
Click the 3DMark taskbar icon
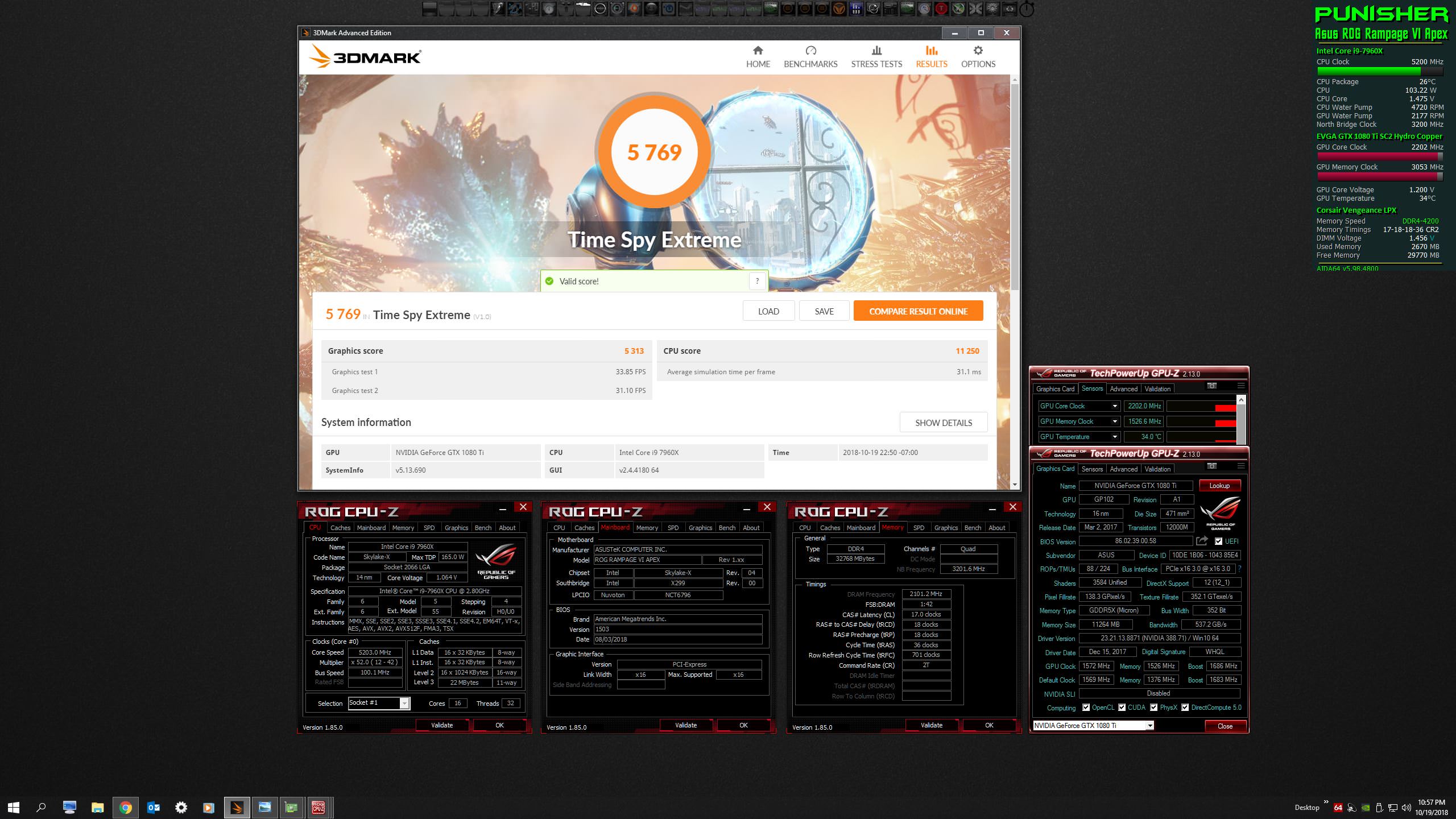(x=237, y=807)
